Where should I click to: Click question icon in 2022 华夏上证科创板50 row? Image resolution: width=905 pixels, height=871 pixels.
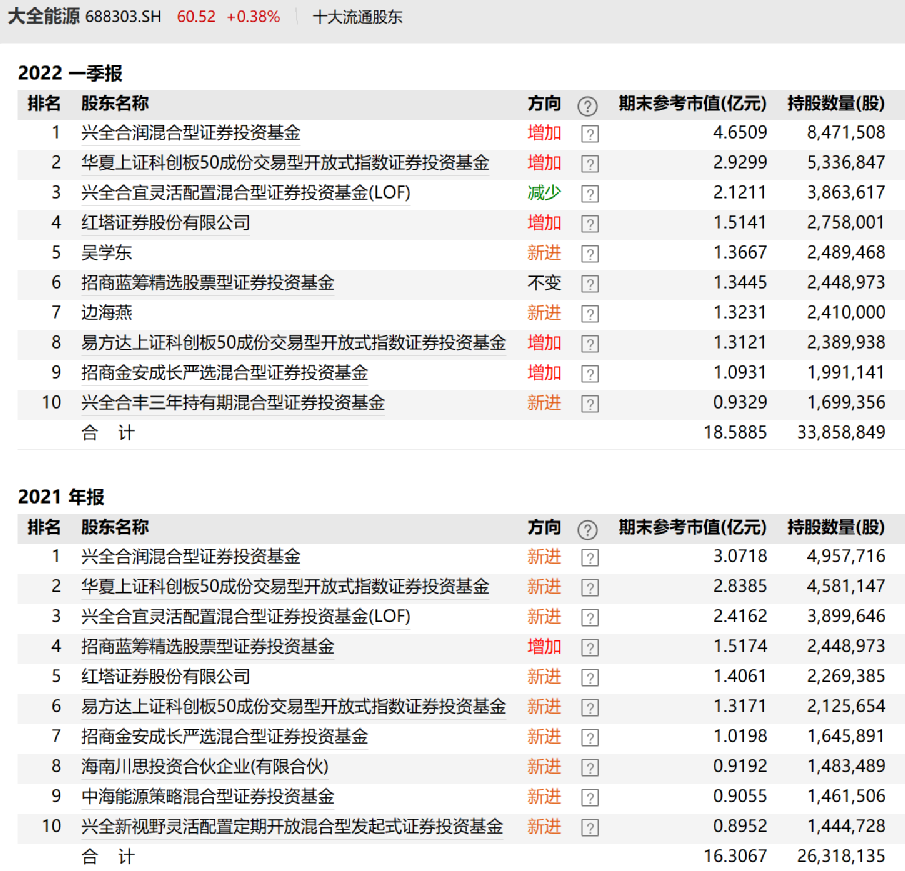589,164
